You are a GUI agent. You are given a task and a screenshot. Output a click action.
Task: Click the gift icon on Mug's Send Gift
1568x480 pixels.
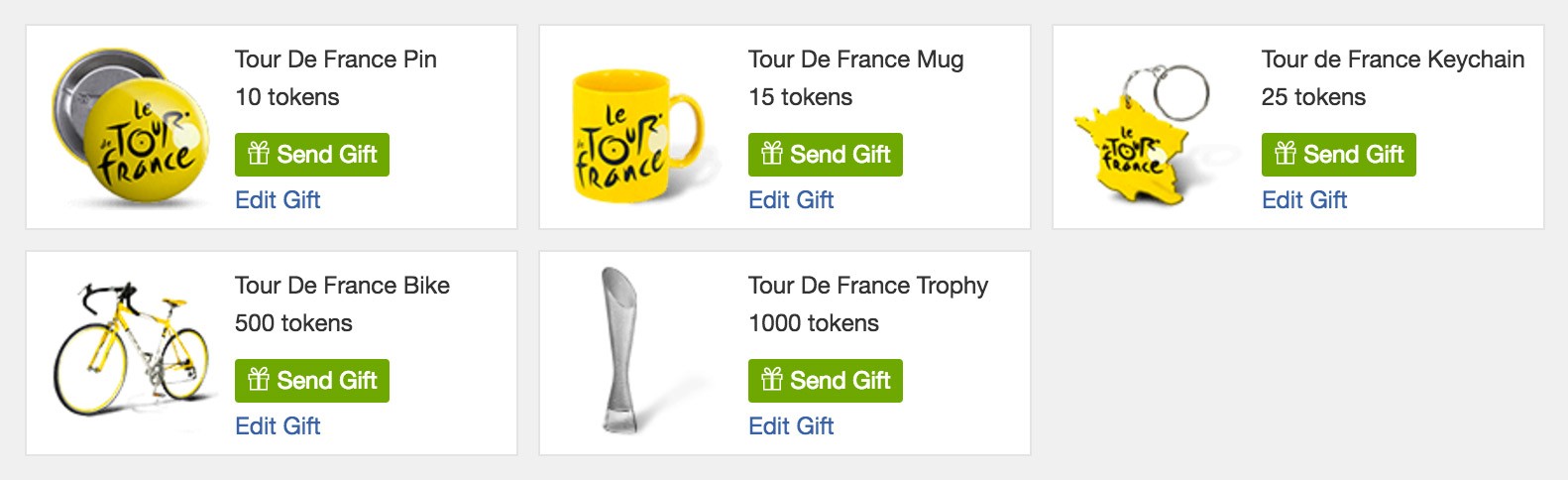772,154
